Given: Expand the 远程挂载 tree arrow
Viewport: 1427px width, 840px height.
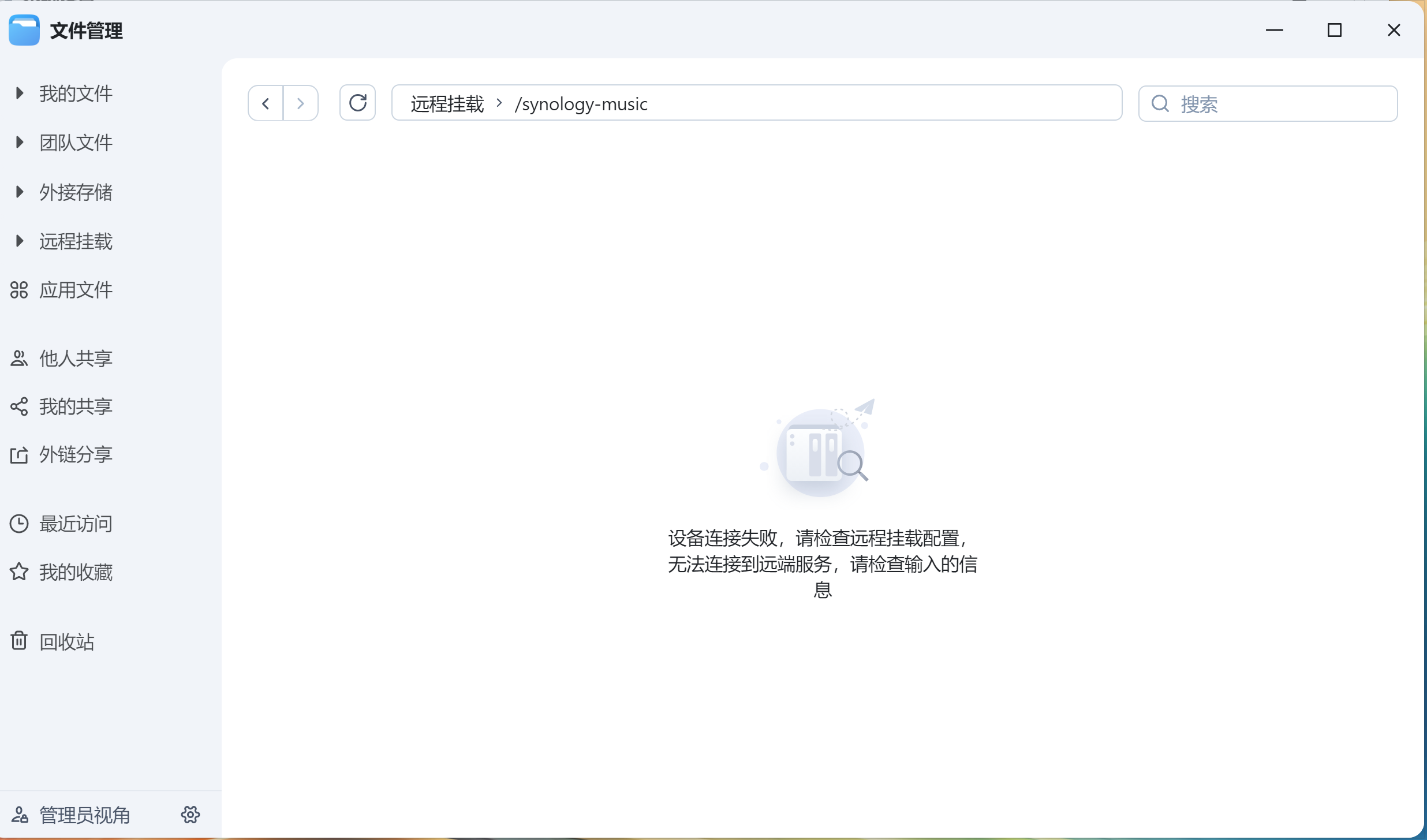Looking at the screenshot, I should coord(19,241).
